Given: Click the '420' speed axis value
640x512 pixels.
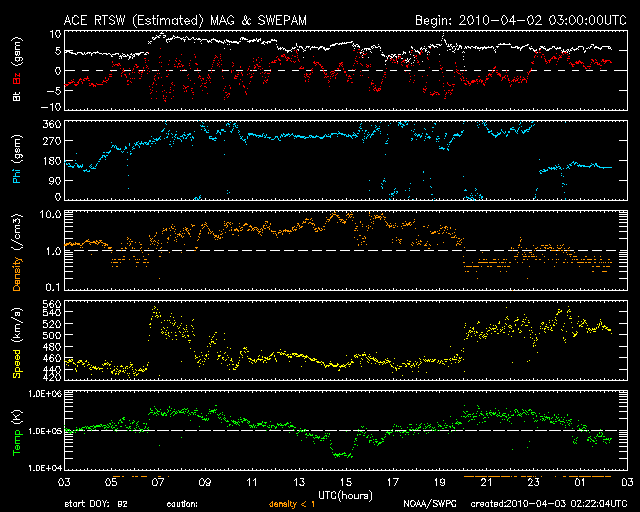Looking at the screenshot, I should [52, 376].
